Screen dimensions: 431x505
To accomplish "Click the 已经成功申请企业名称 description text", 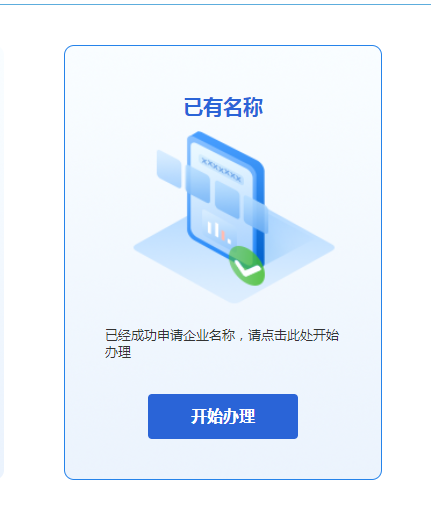I will (x=170, y=335).
